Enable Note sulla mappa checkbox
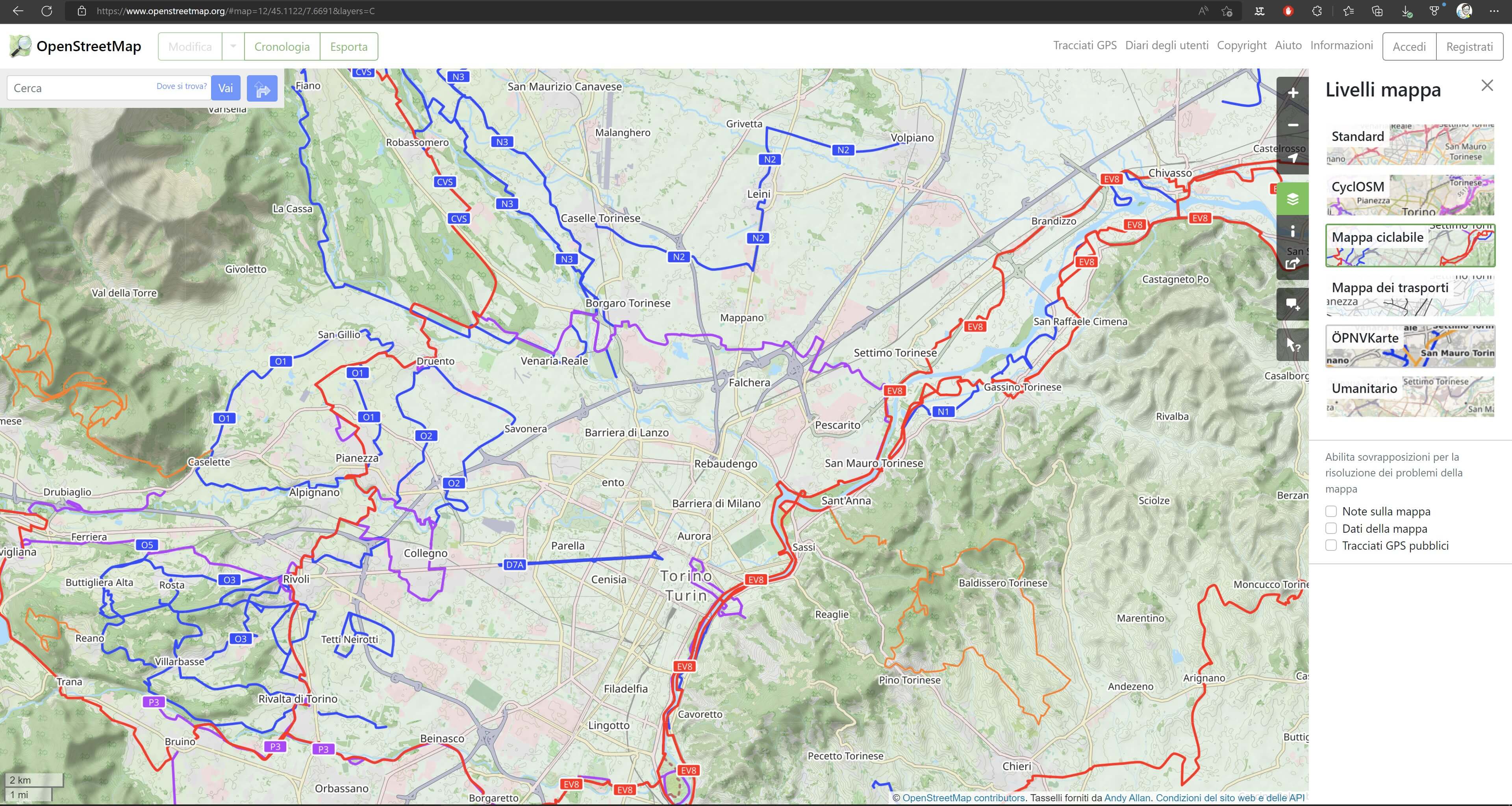Viewport: 1512px width, 806px height. pos(1331,511)
